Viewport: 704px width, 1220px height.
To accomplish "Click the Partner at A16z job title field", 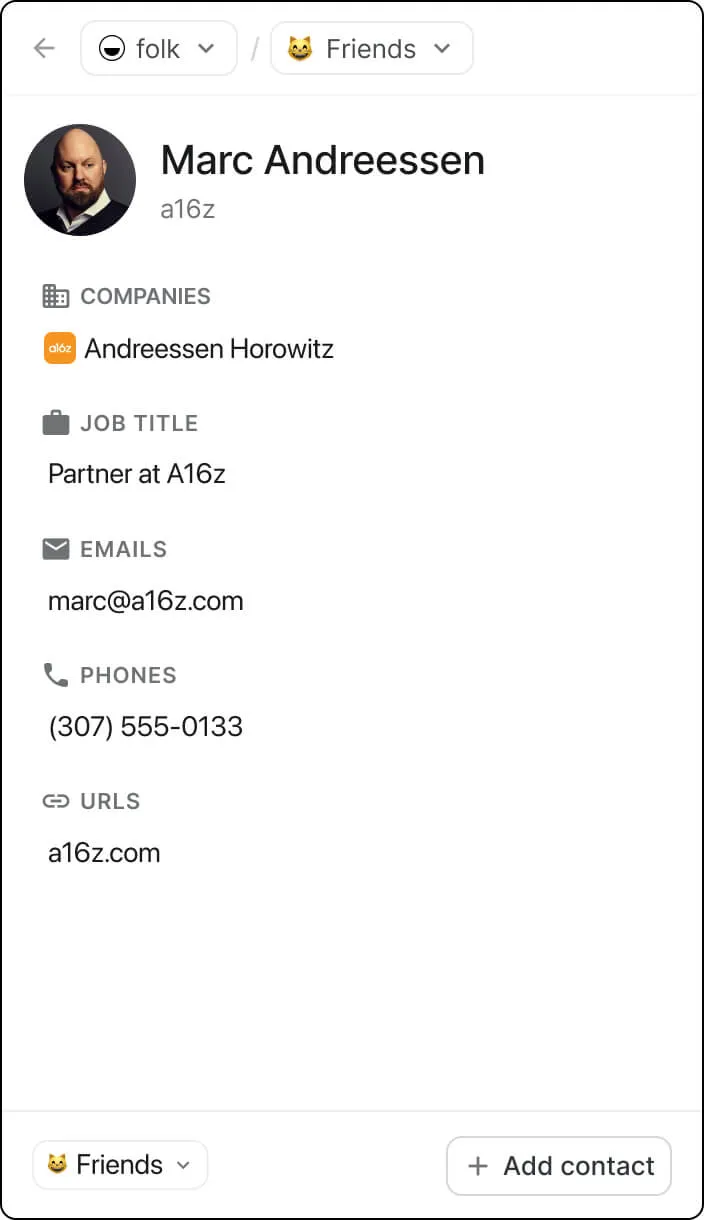I will click(x=137, y=474).
